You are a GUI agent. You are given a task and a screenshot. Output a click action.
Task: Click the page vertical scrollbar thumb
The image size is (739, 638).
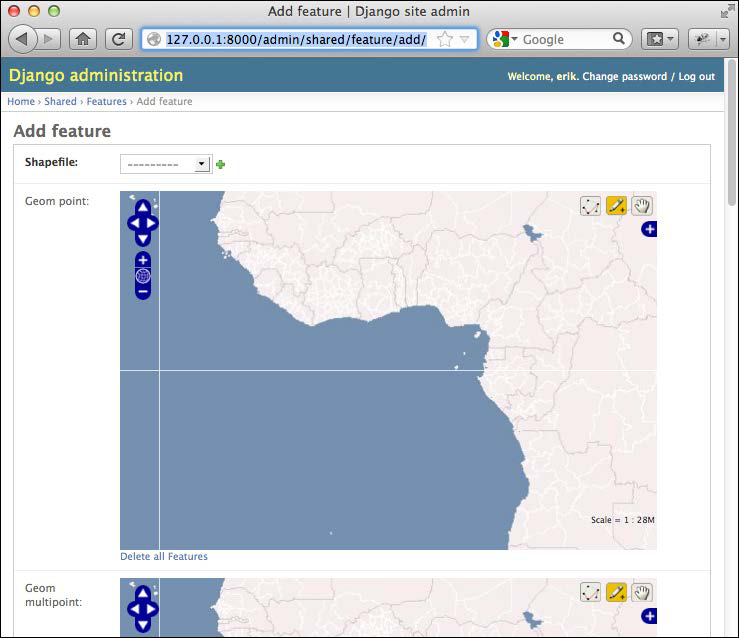pos(731,133)
